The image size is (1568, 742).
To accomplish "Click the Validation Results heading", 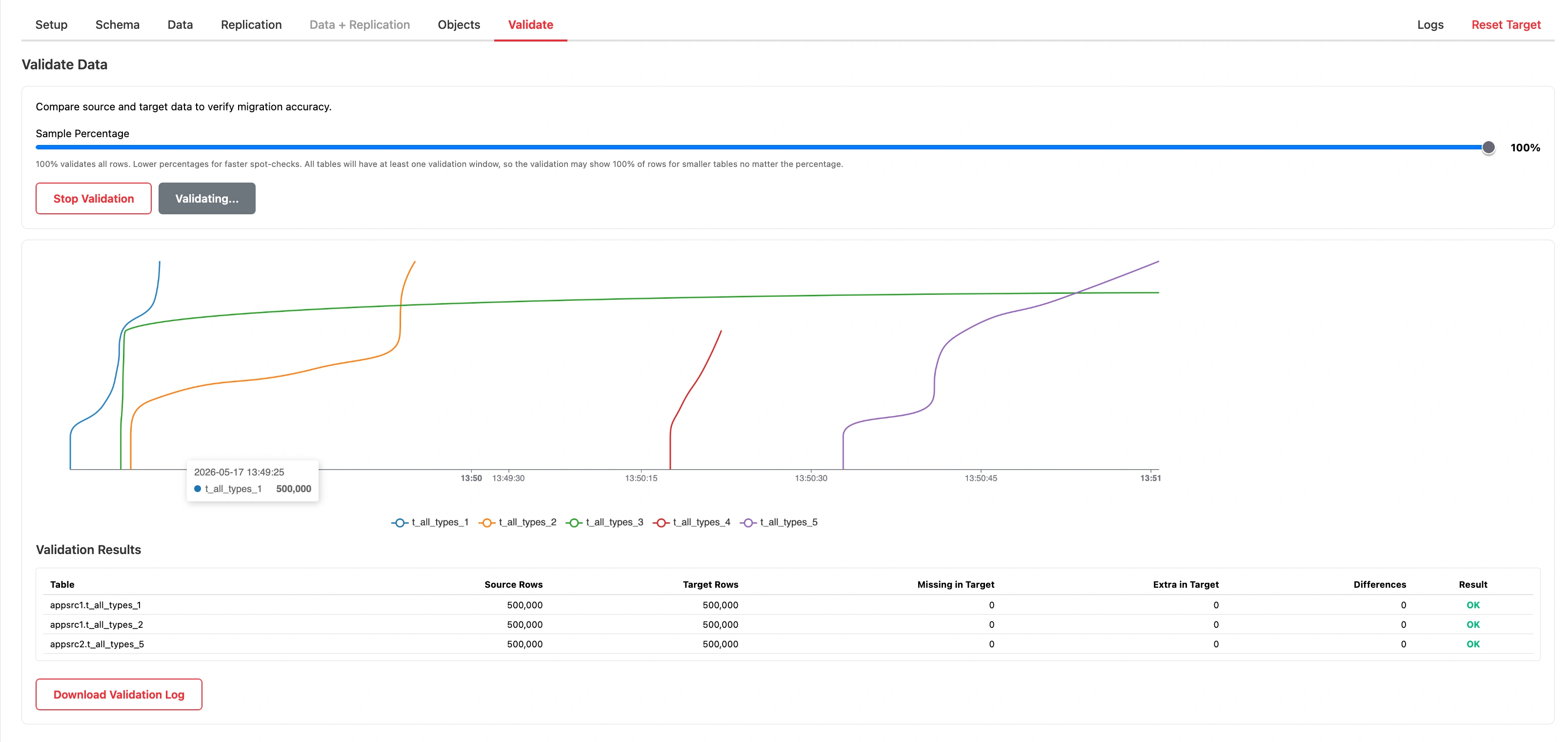I will (x=88, y=550).
